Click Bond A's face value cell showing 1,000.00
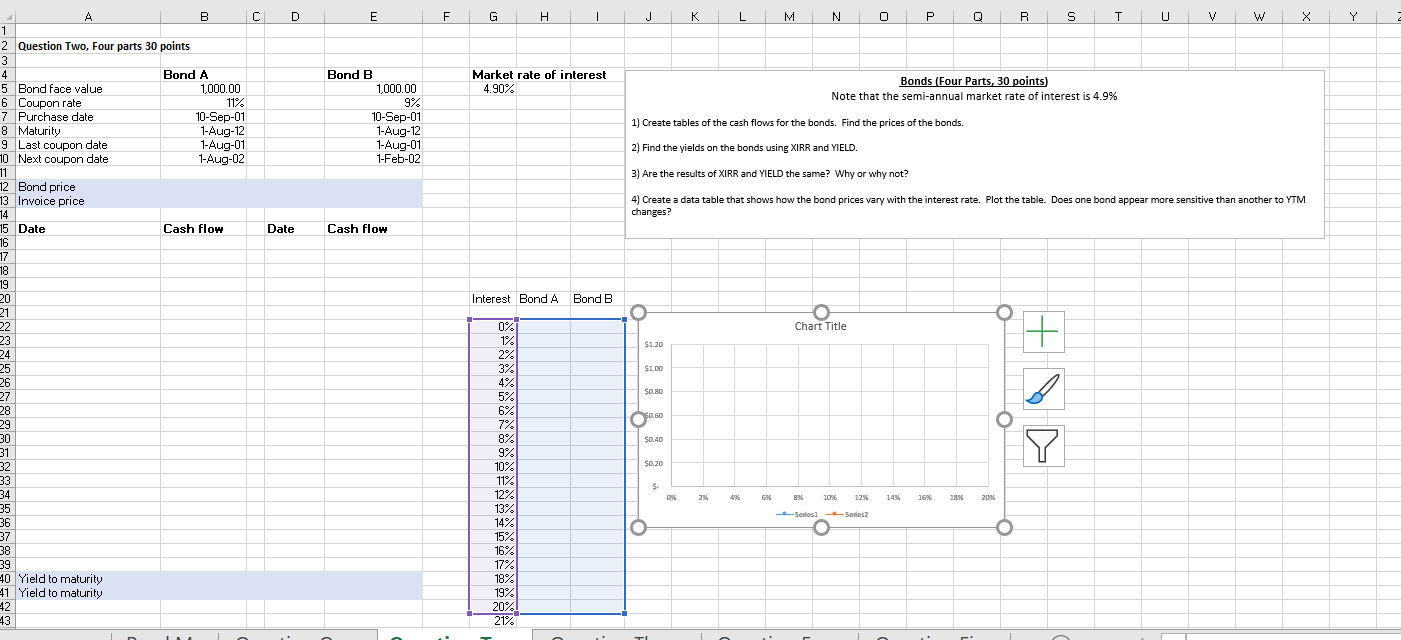Image resolution: width=1401 pixels, height=640 pixels. pyautogui.click(x=204, y=88)
